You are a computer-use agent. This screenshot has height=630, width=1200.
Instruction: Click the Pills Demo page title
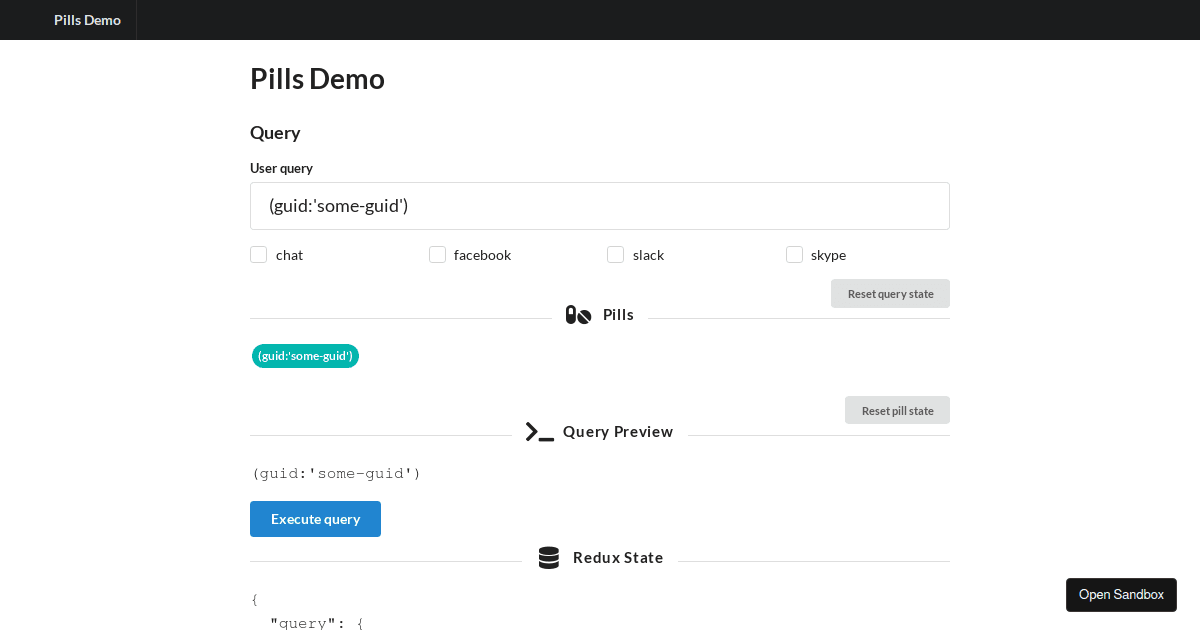[317, 78]
